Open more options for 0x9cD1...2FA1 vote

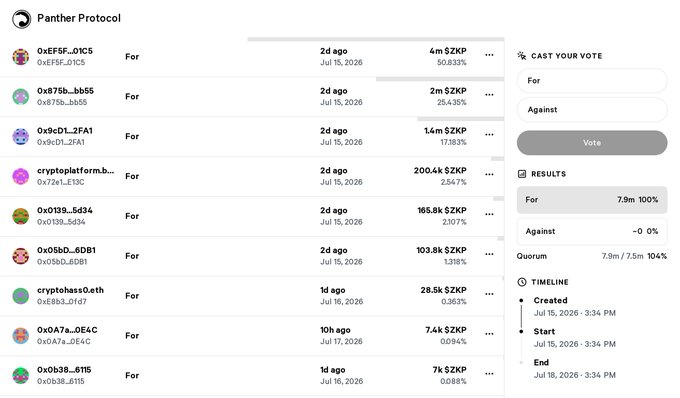click(489, 135)
